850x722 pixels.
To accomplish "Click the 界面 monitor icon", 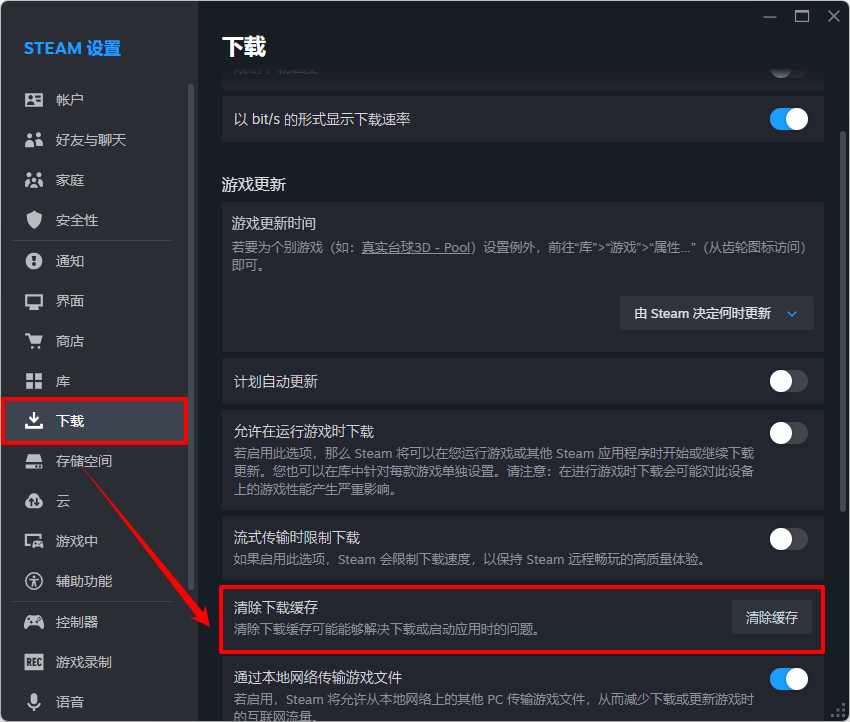I will (x=34, y=301).
